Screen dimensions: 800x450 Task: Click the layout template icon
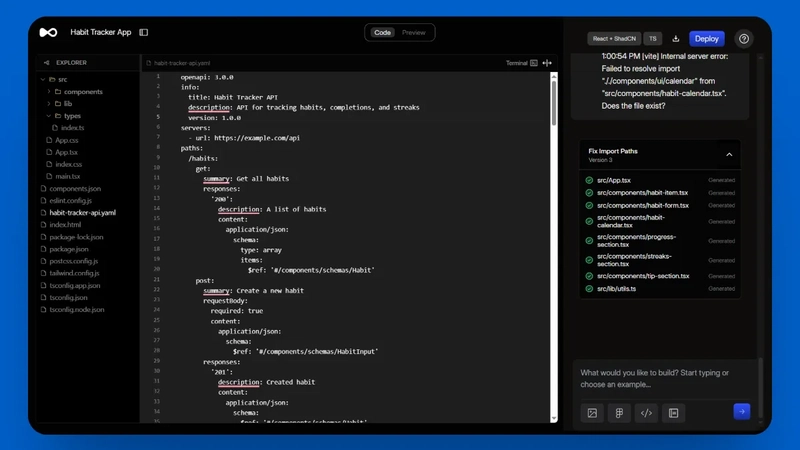click(673, 413)
